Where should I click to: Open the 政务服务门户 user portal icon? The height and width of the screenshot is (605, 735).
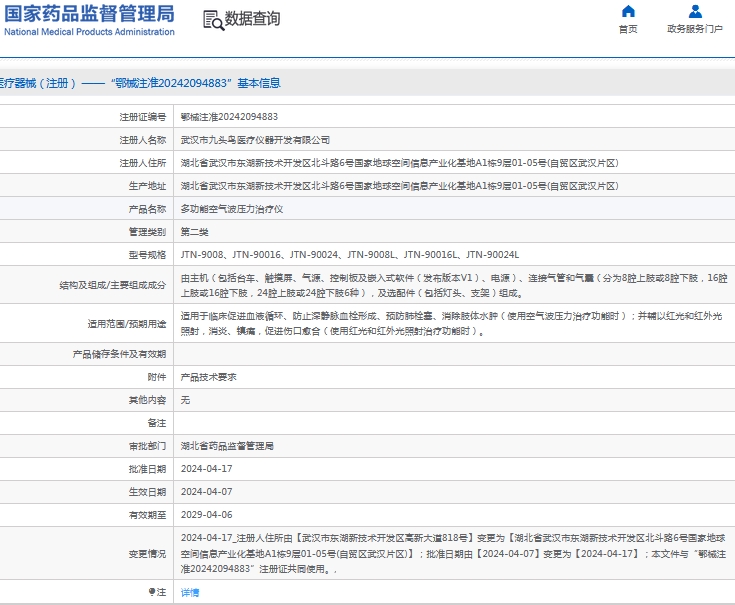point(695,11)
